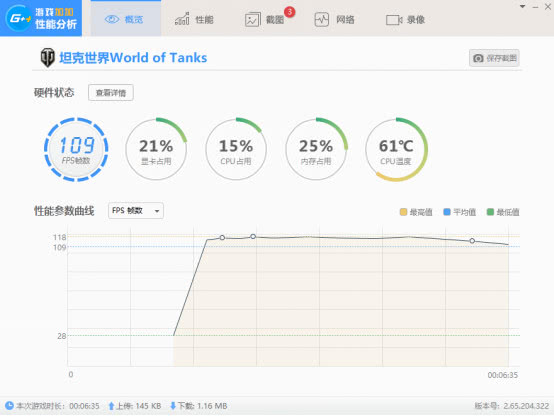The height and width of the screenshot is (416, 554).
Task: Click the version number 2.65.204.322
Action: pos(526,406)
